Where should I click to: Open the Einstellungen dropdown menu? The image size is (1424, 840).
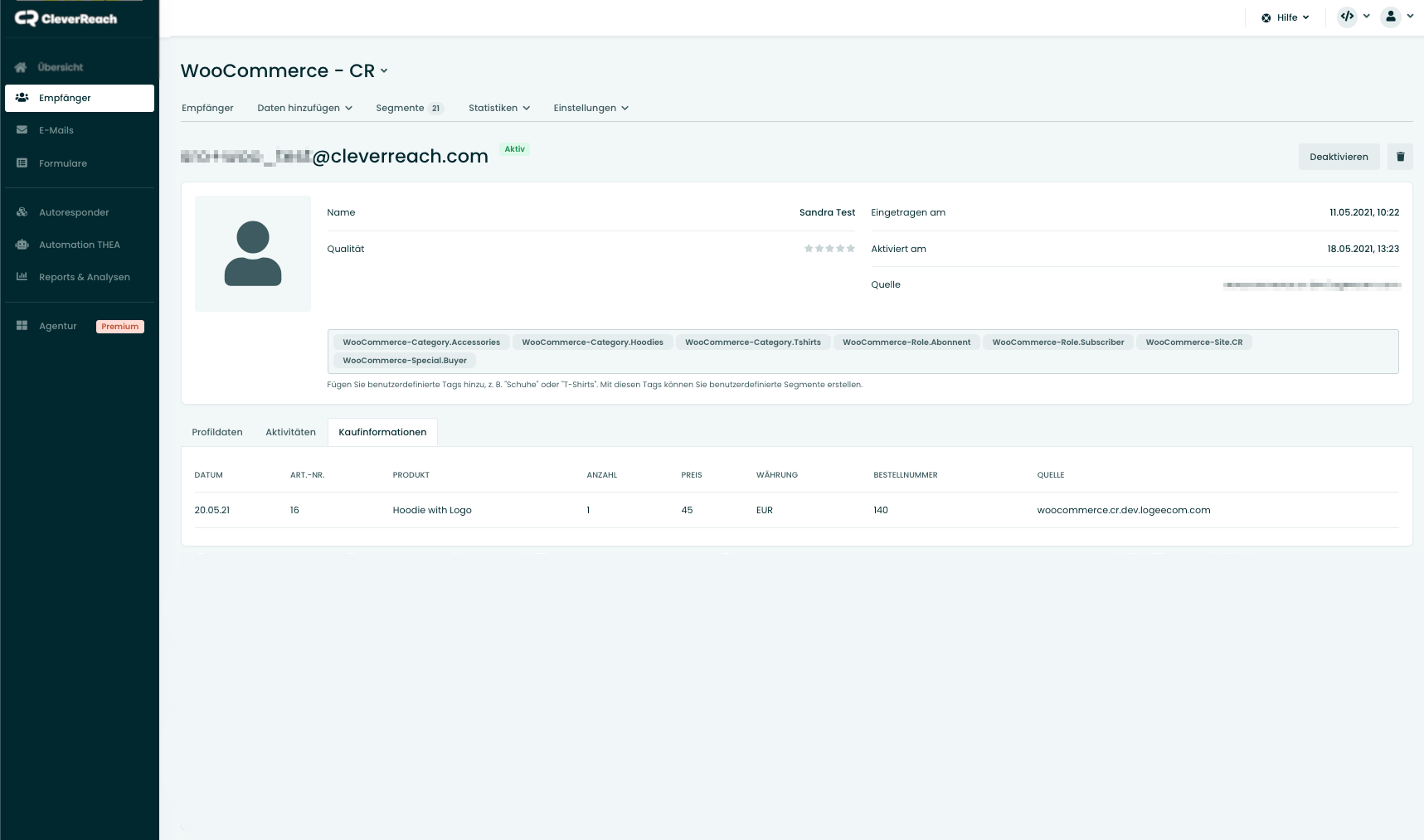pos(590,109)
